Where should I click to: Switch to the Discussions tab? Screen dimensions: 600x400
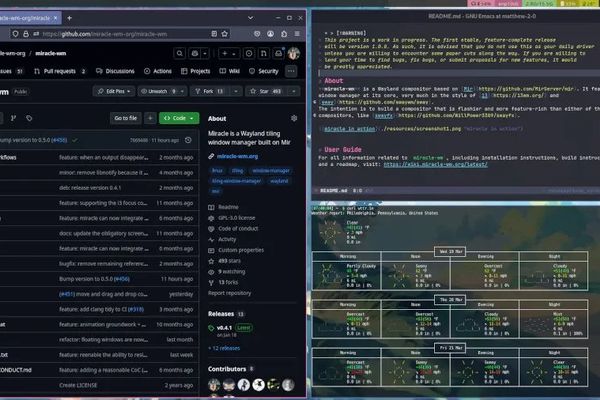point(115,71)
